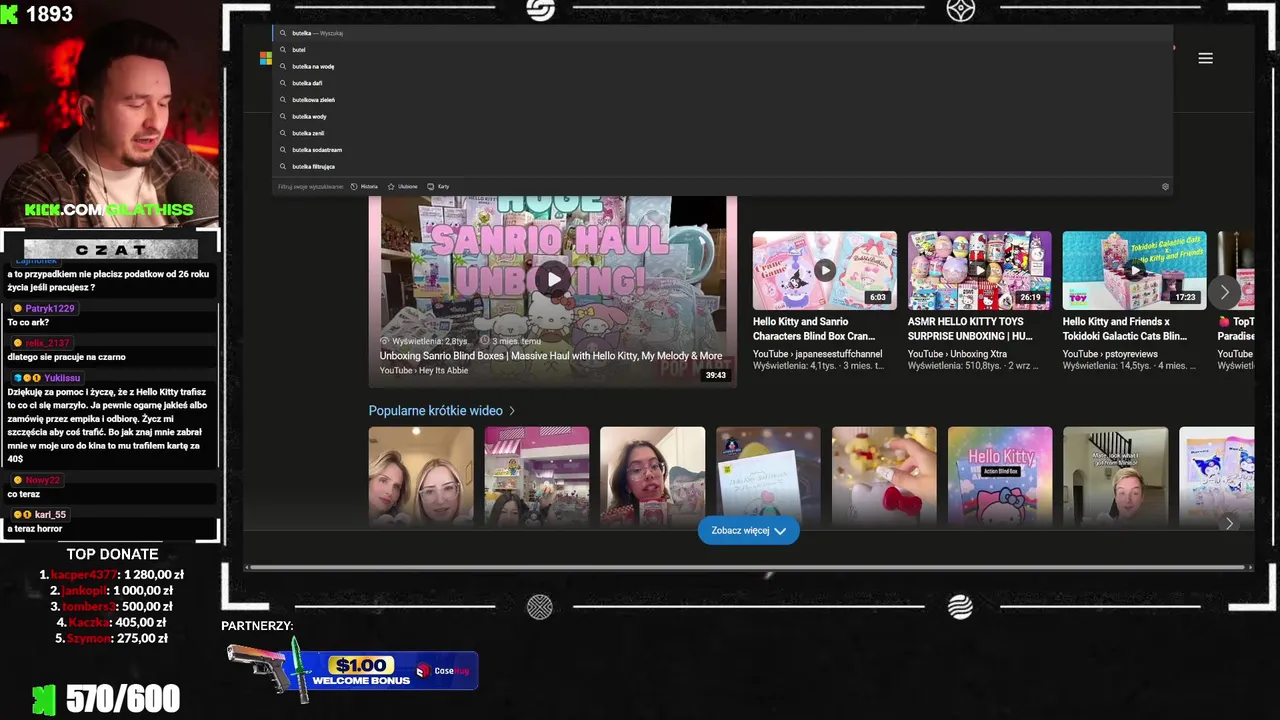Image resolution: width=1280 pixels, height=720 pixels.
Task: Open short video with yellow plush and red bow
Action: pyautogui.click(x=884, y=476)
